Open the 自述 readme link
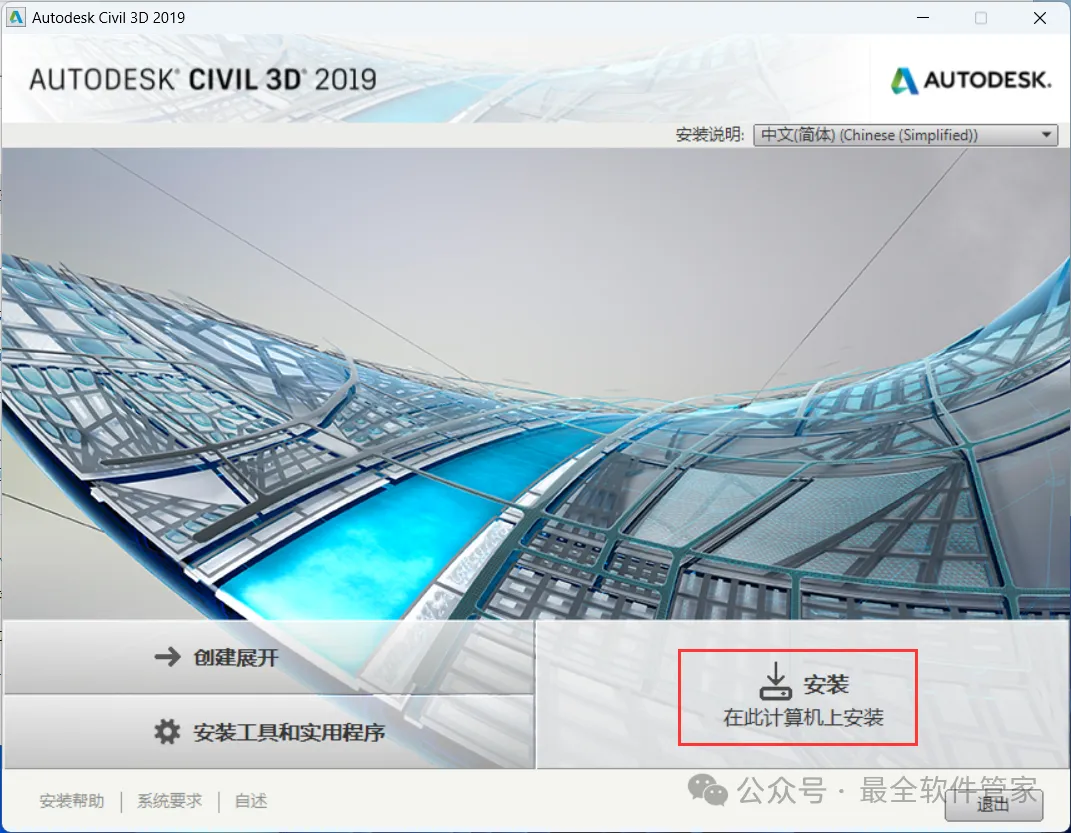Viewport: 1071px width, 833px height. pyautogui.click(x=251, y=801)
